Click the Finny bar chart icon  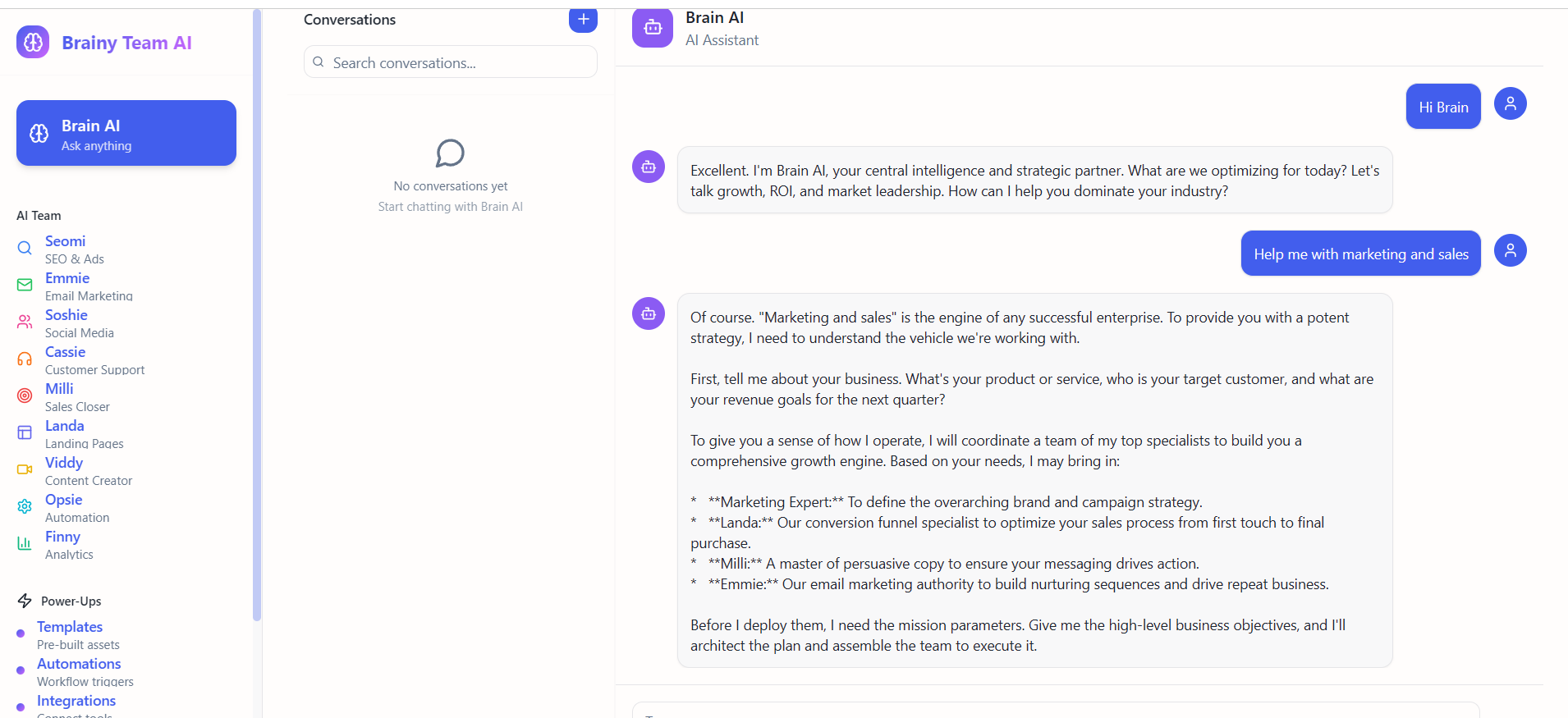pos(25,543)
